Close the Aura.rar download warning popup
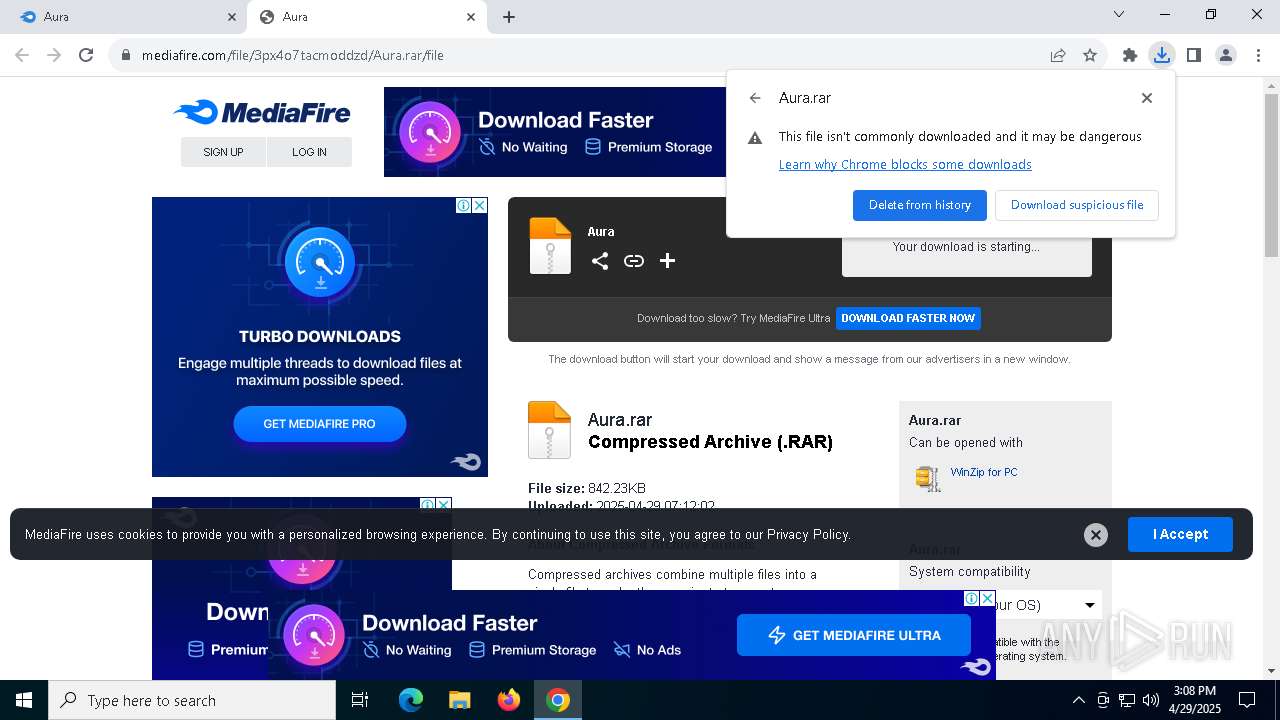The image size is (1280, 720). pos(1147,98)
